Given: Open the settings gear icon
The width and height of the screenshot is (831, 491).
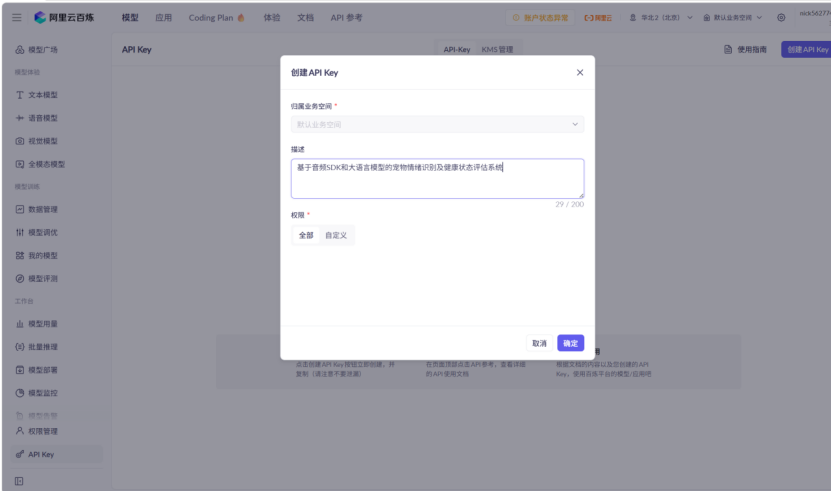Looking at the screenshot, I should click(x=781, y=17).
